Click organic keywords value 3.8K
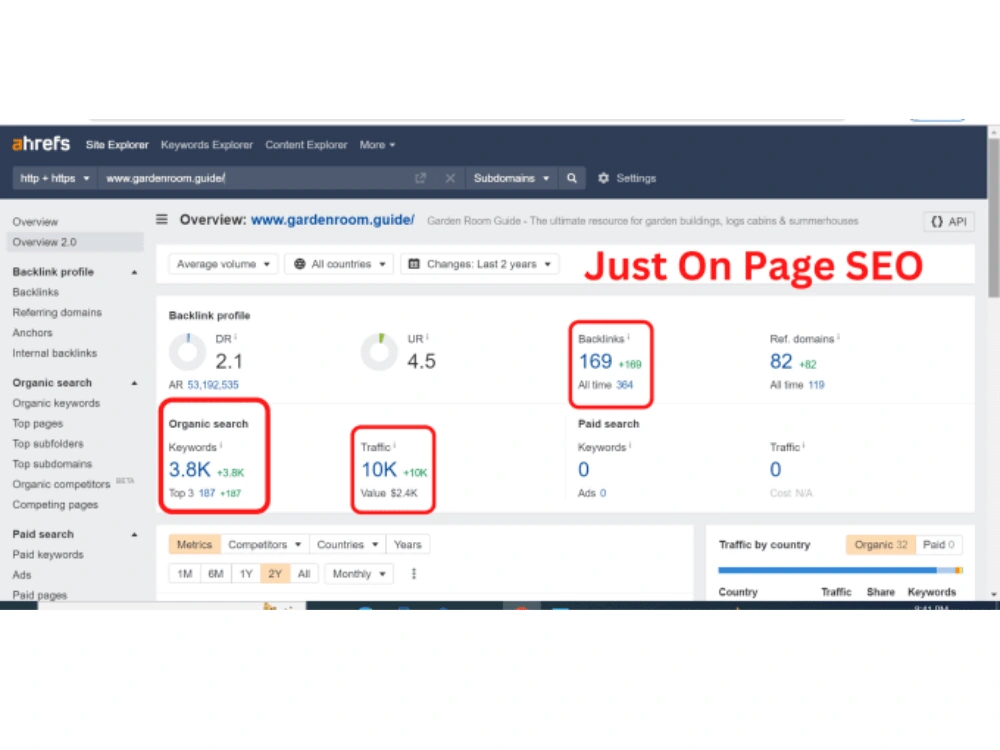The height and width of the screenshot is (750, 1000). [x=189, y=470]
